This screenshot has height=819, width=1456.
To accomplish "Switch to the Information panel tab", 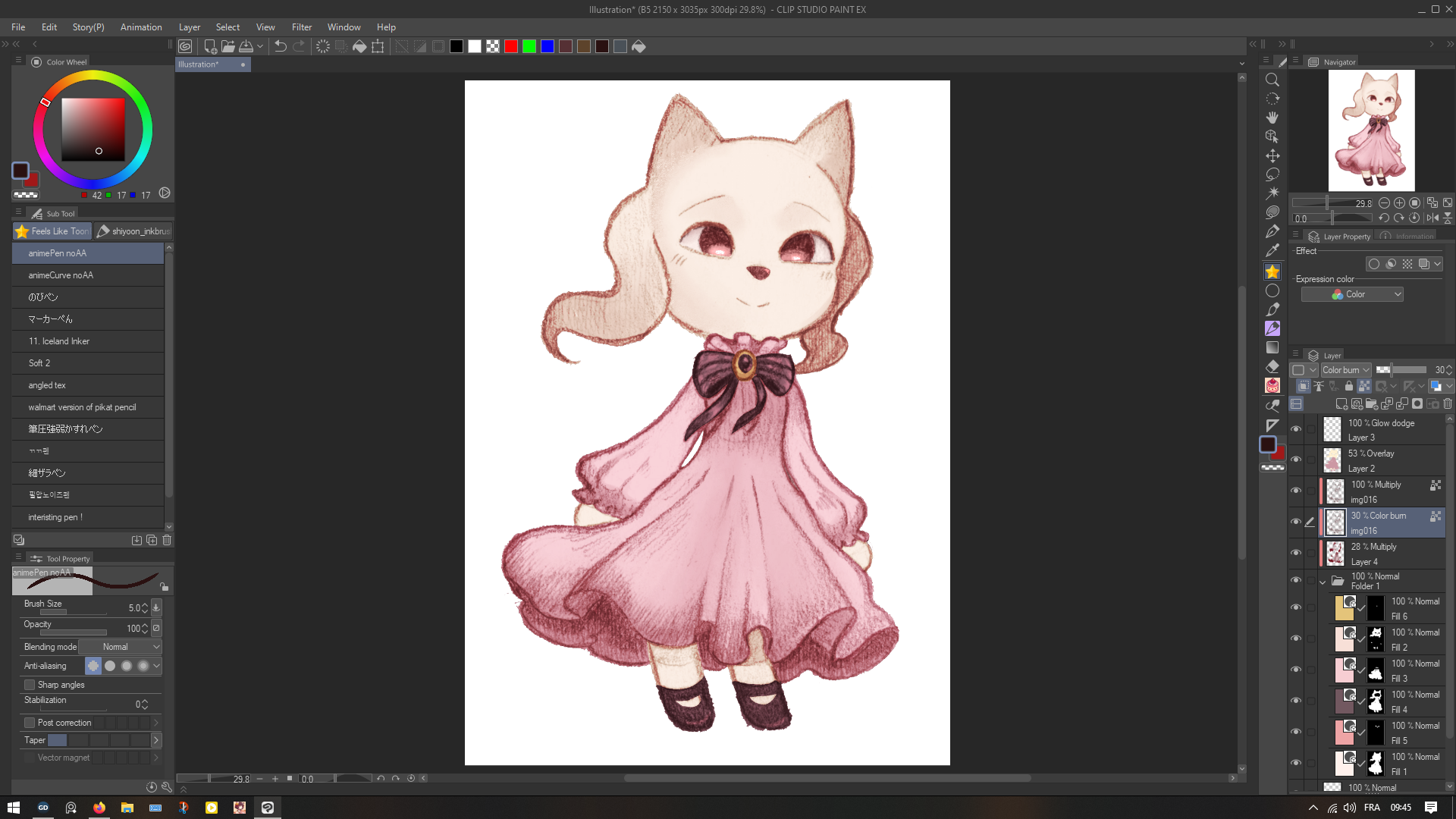I will click(x=1407, y=237).
